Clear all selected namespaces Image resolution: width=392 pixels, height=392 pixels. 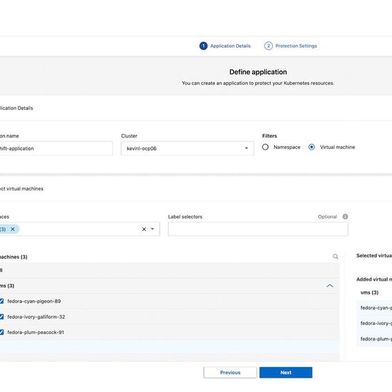coord(144,229)
